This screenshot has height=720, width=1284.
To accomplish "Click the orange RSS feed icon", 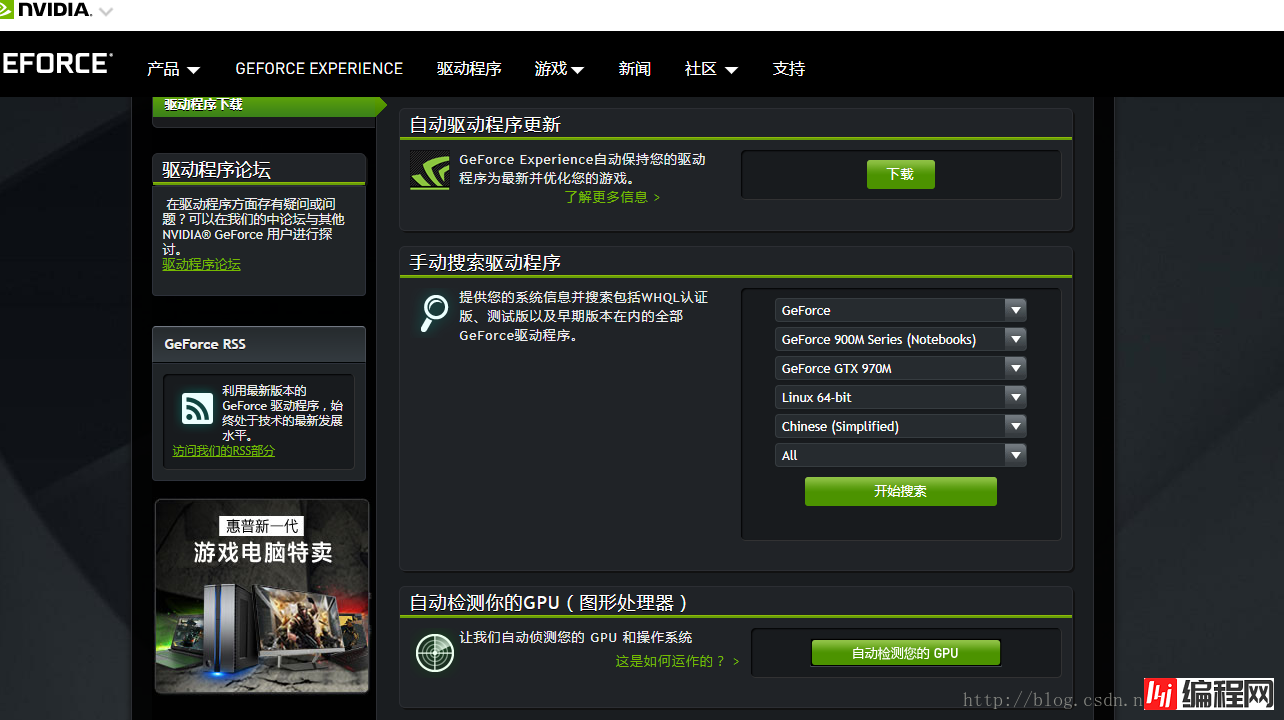I will point(196,408).
